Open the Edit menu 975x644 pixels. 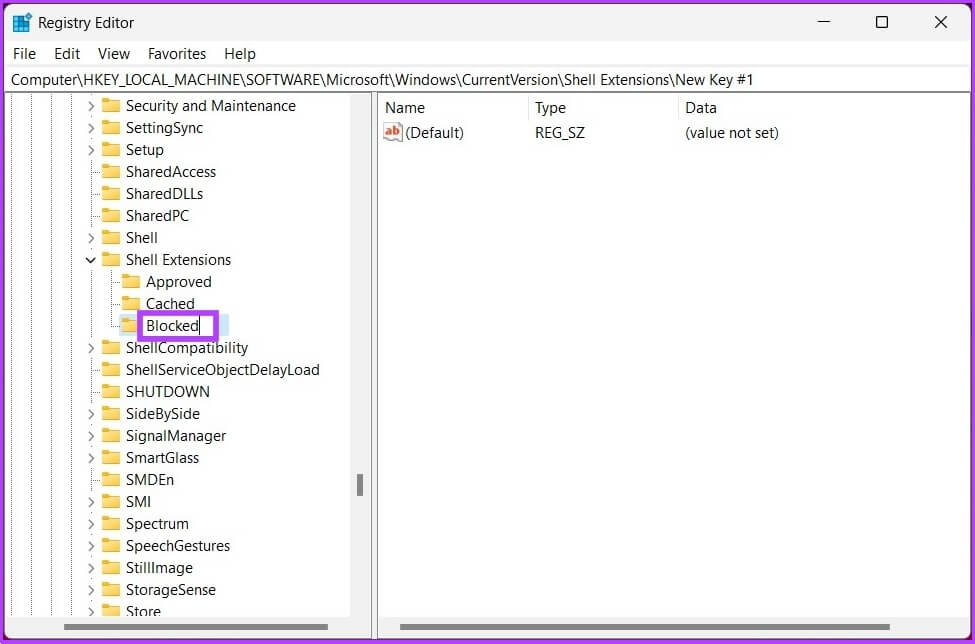click(67, 54)
